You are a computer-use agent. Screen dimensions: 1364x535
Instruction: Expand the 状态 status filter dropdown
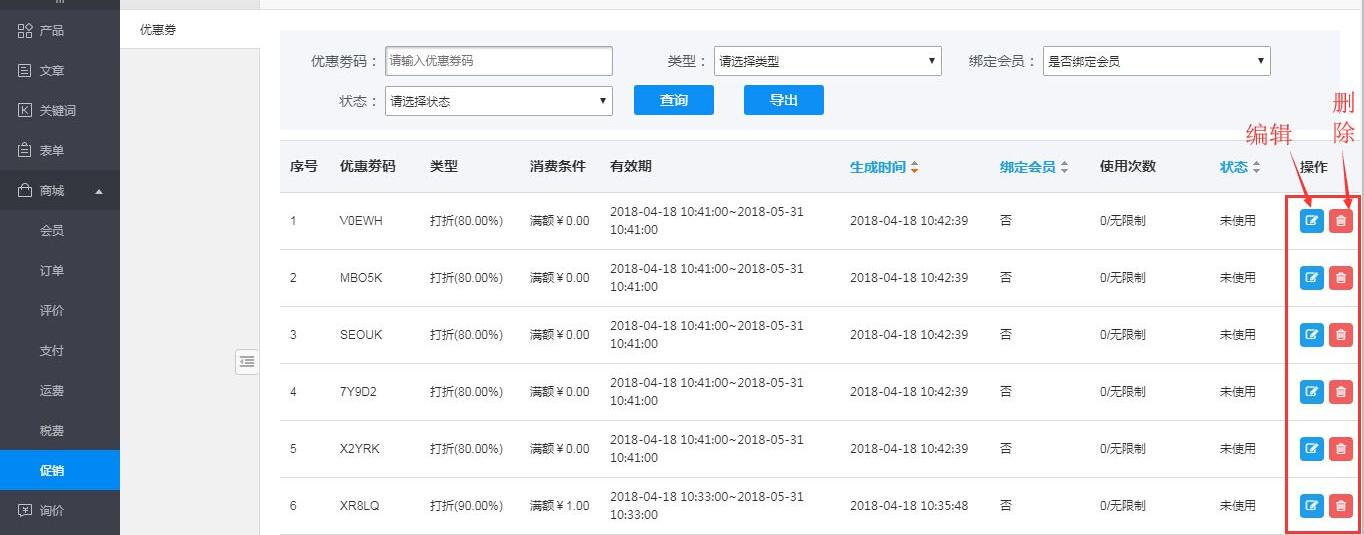coord(498,101)
